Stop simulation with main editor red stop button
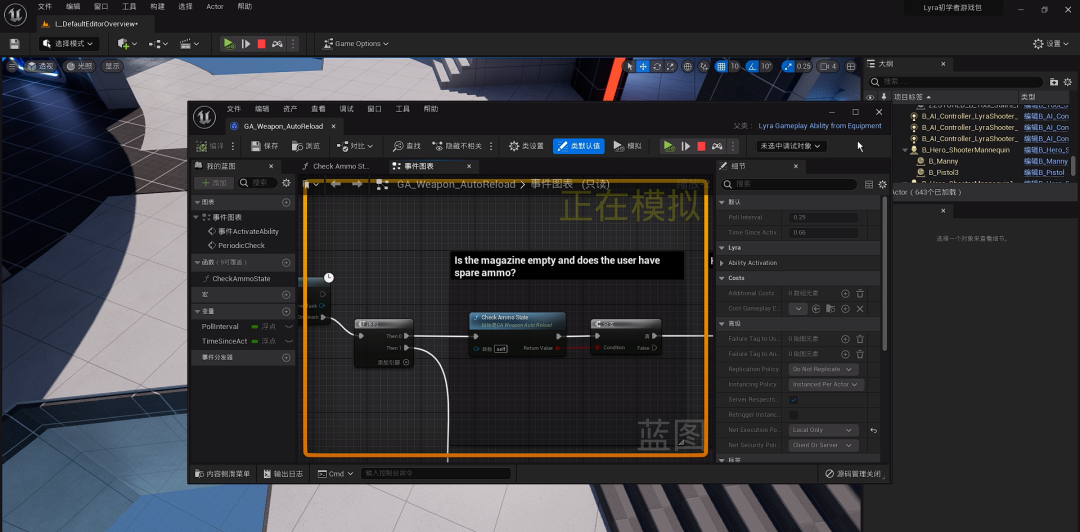 coord(262,43)
